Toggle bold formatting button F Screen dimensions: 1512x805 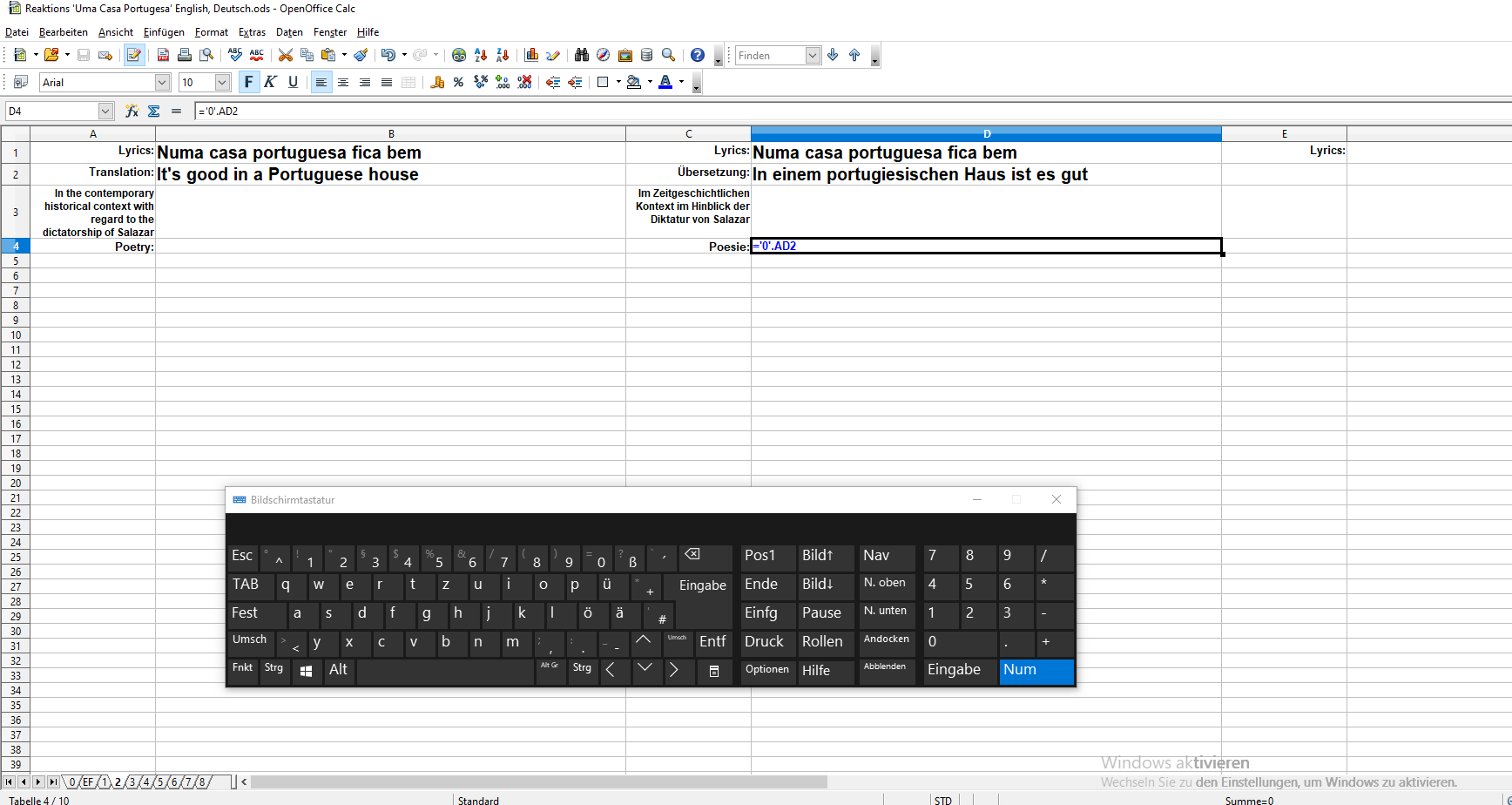tap(248, 82)
